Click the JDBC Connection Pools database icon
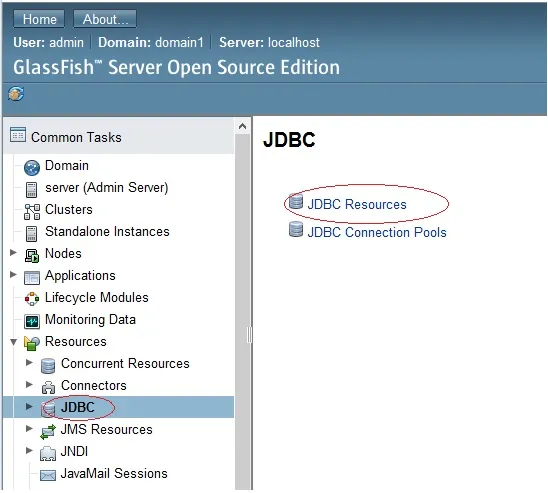The height and width of the screenshot is (493, 548). pyautogui.click(x=296, y=229)
